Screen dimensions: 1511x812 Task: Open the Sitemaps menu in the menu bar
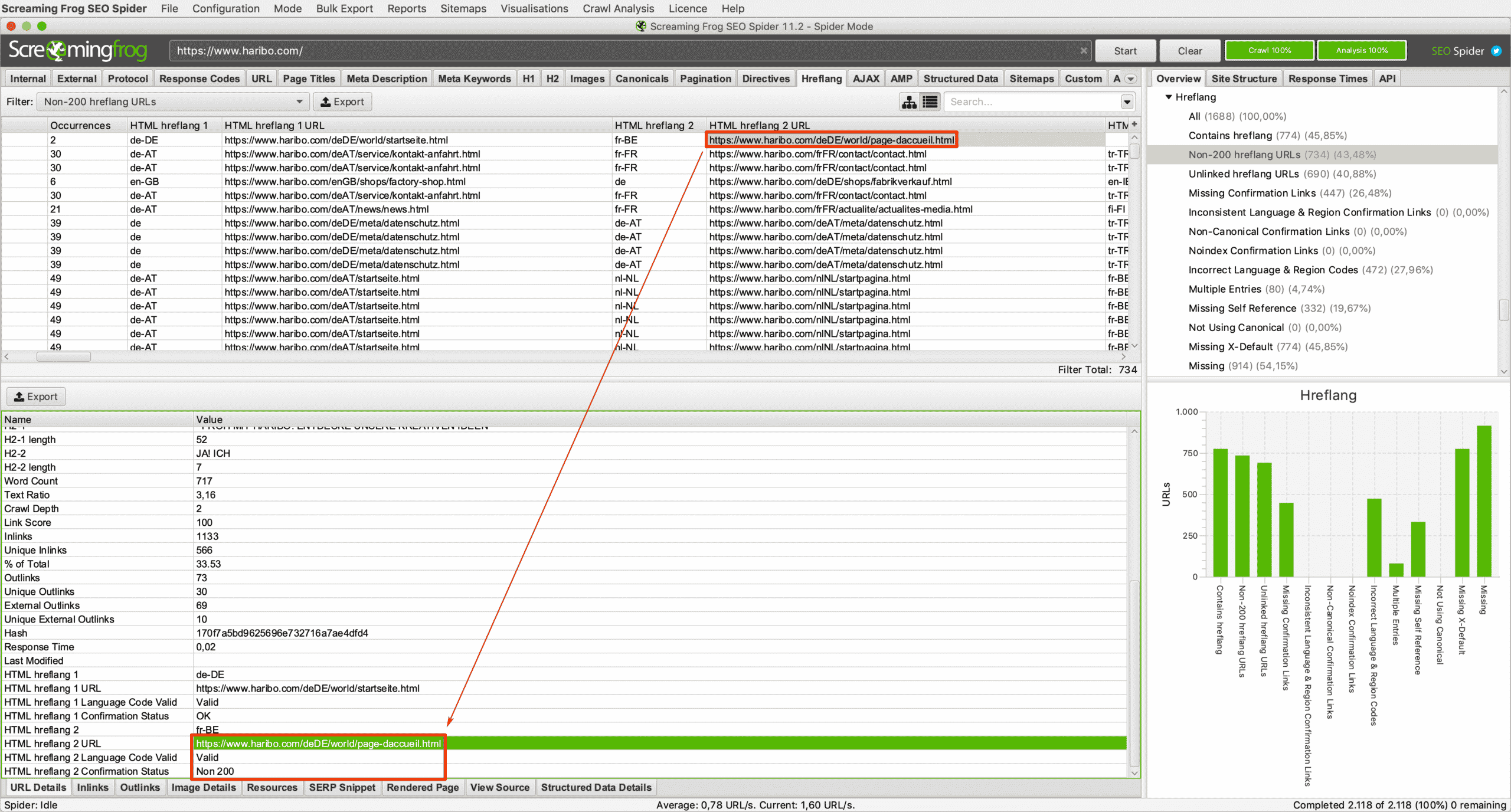(463, 9)
